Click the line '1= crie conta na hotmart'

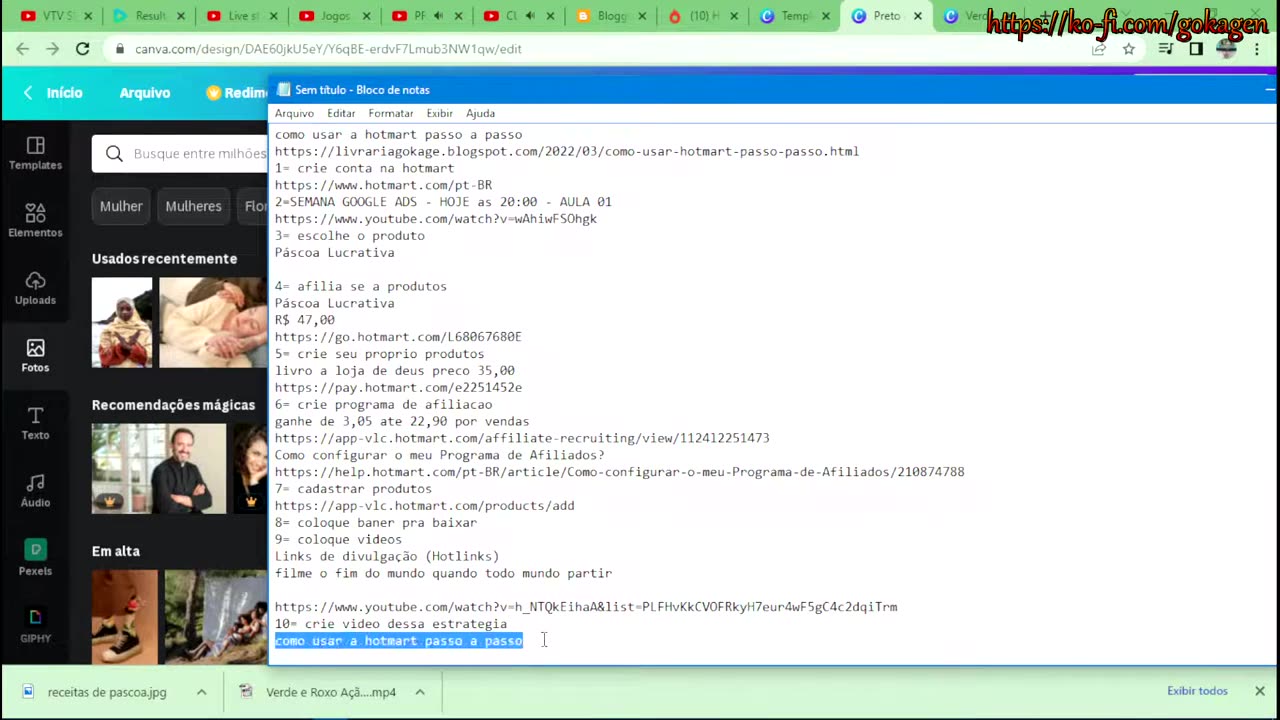coord(364,168)
